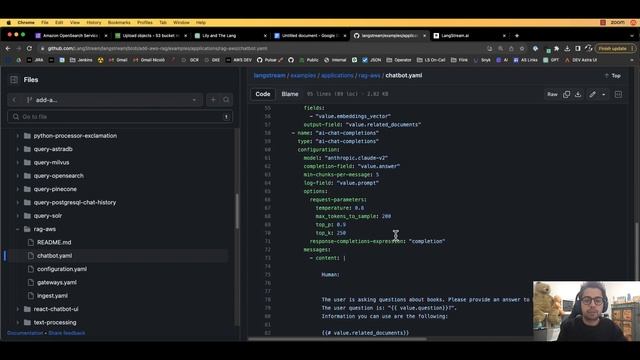Click Zoom icon in macOS menu bar
Screen dimensions: 640x360
(618, 22)
